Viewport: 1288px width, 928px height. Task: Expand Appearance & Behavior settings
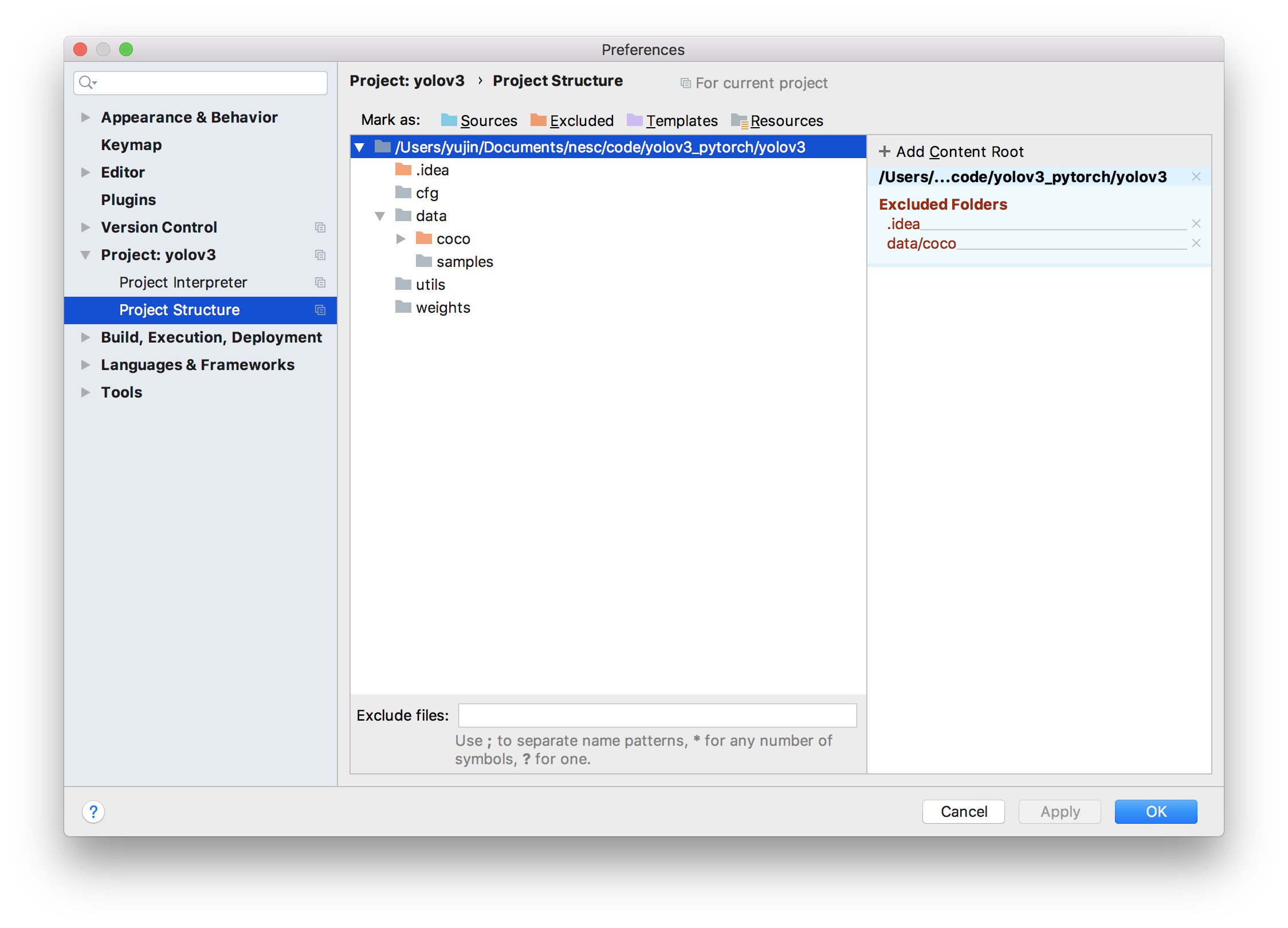85,117
